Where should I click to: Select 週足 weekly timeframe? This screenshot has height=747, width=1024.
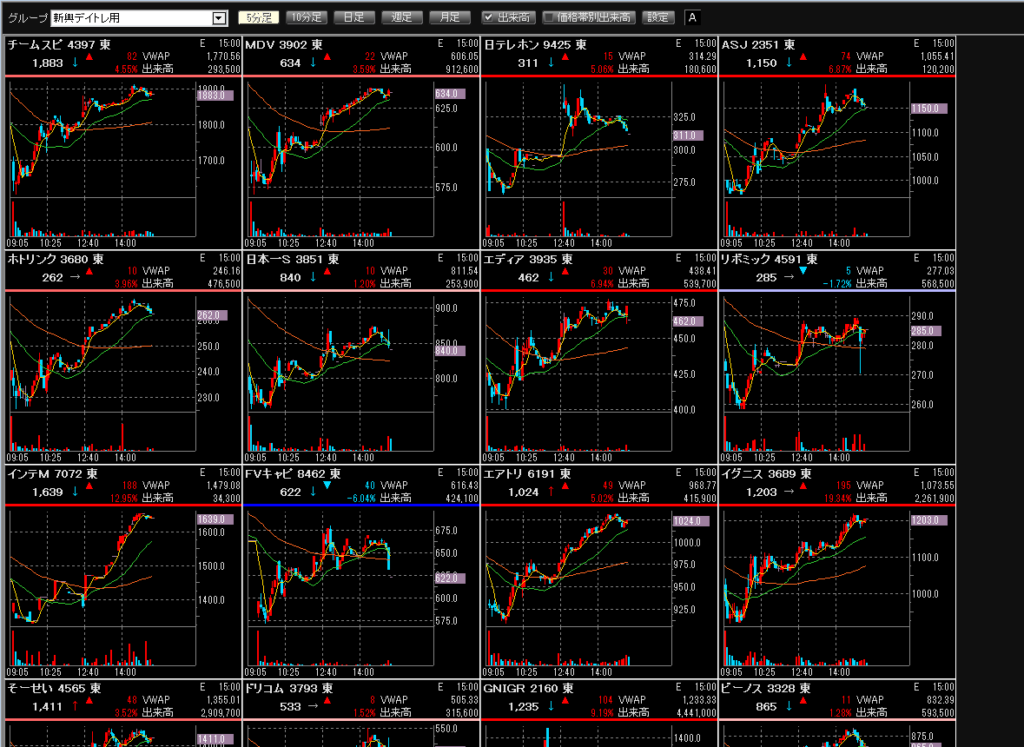[x=400, y=17]
